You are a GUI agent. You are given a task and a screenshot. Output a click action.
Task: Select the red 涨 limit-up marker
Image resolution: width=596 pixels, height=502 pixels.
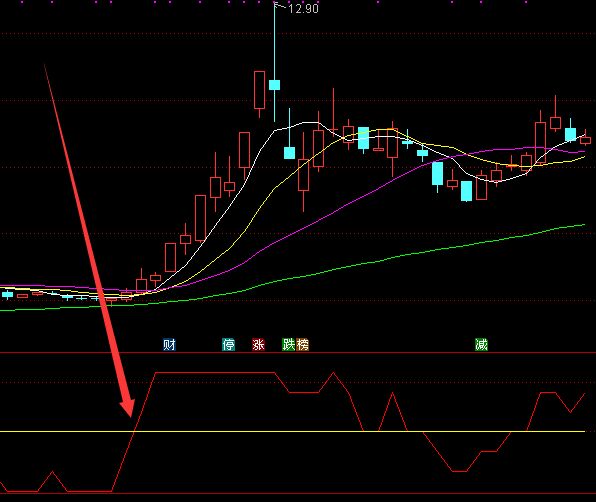click(x=258, y=345)
